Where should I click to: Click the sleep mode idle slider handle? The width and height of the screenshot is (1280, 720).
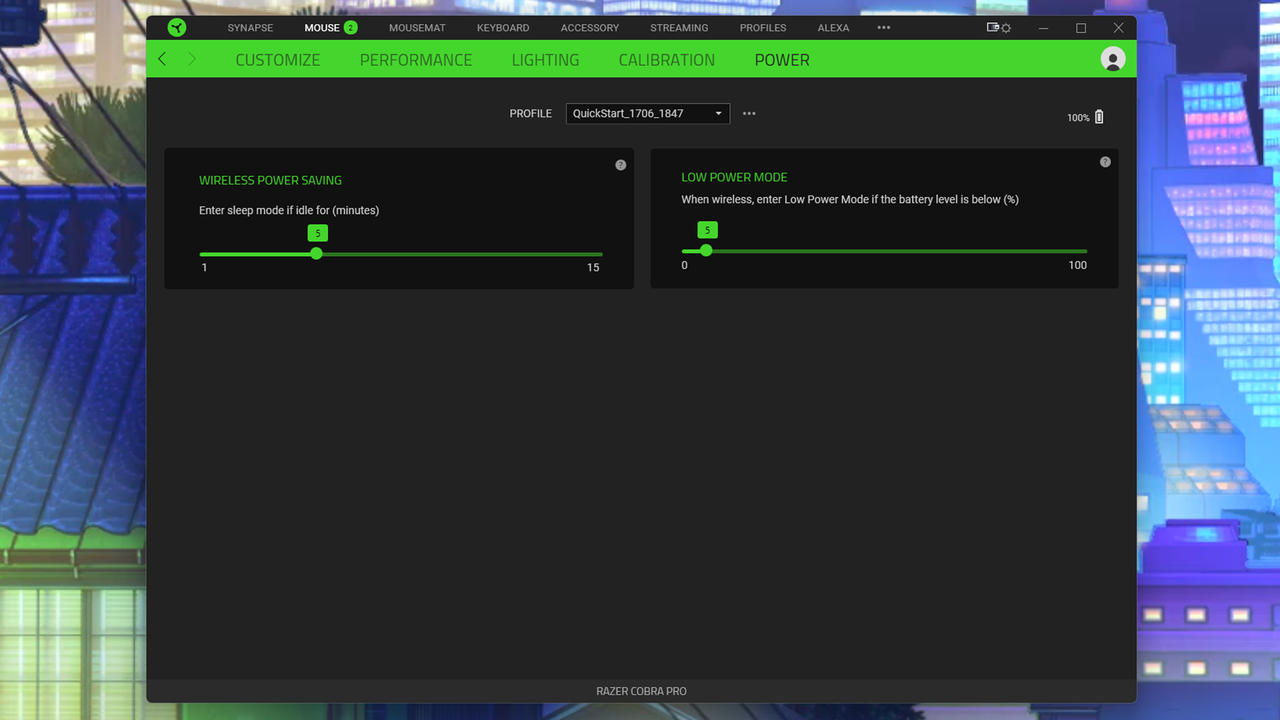pos(317,254)
